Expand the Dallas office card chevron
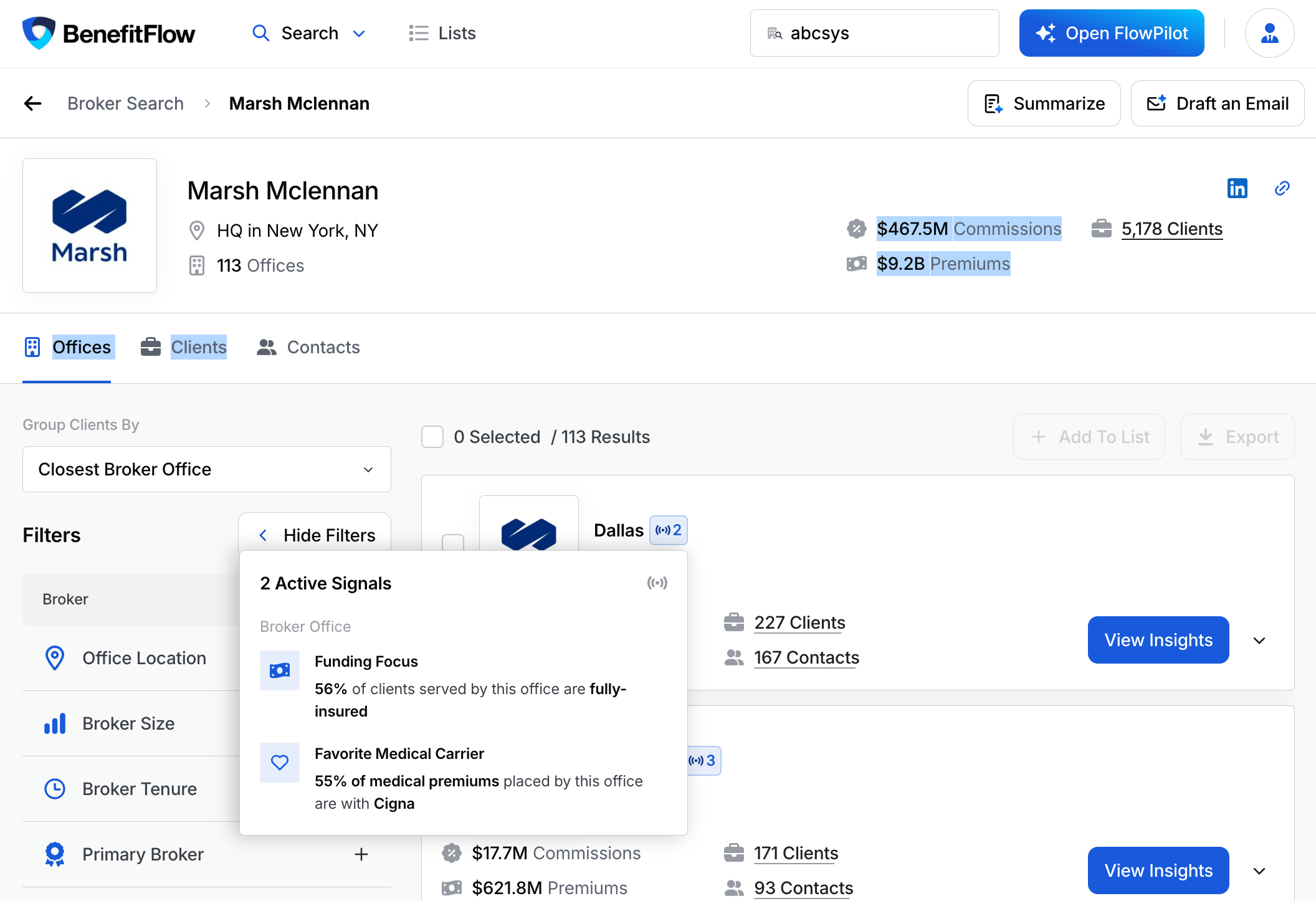1316x901 pixels. [x=1259, y=641]
